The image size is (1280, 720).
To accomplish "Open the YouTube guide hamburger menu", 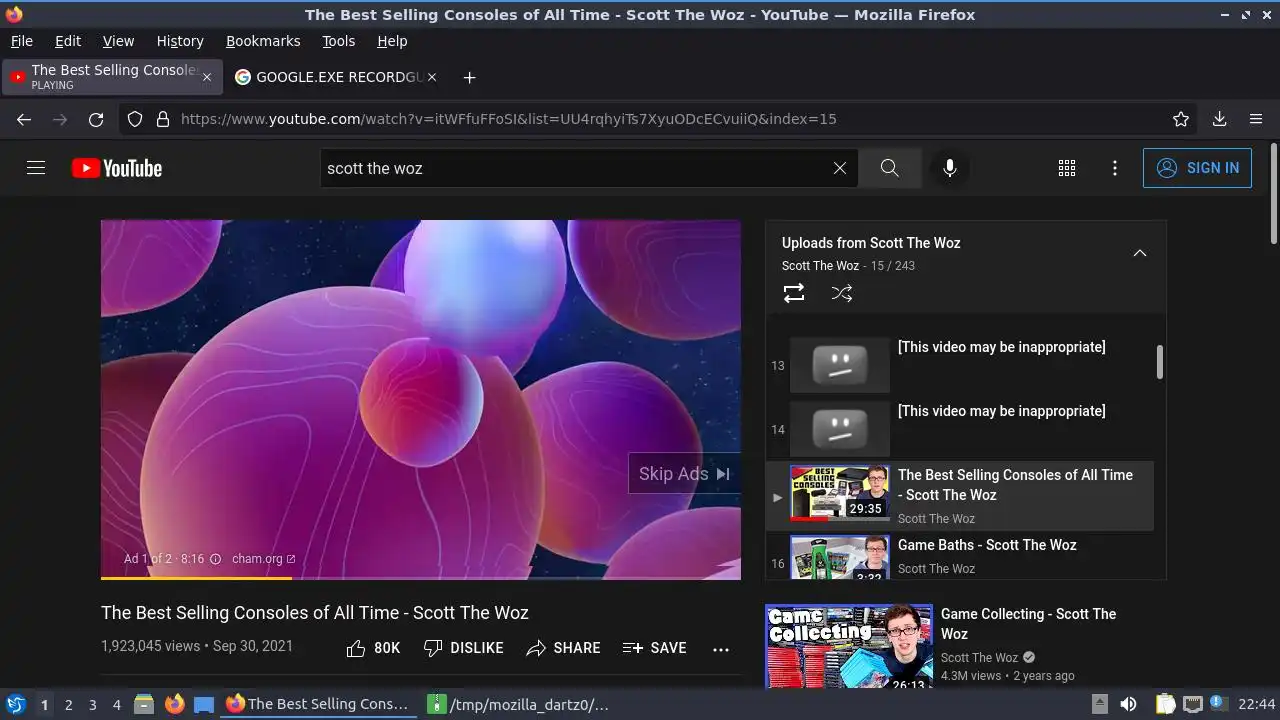I will tap(36, 168).
